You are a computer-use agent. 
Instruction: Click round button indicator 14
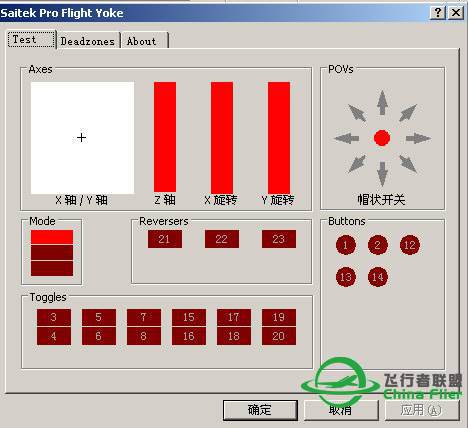(378, 277)
